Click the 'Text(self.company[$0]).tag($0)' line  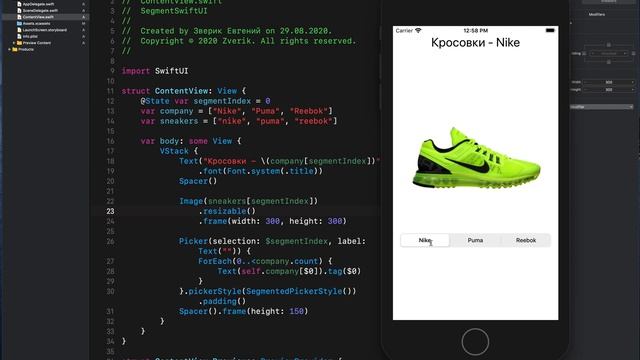pyautogui.click(x=289, y=271)
